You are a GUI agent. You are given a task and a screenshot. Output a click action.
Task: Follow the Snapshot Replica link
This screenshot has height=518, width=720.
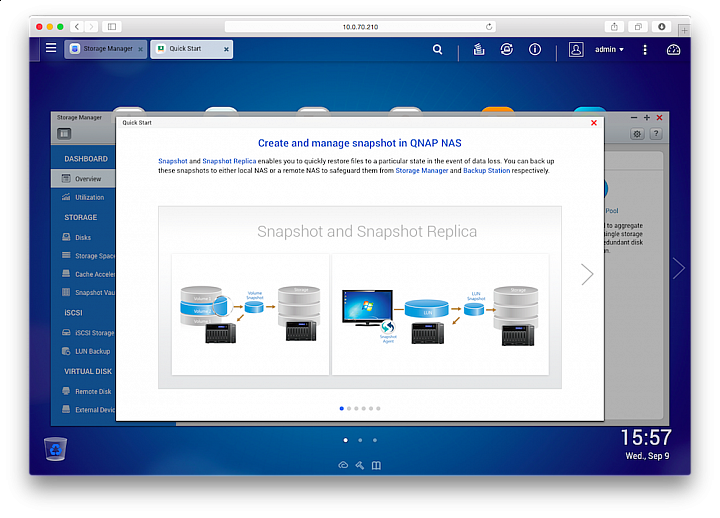coord(229,161)
